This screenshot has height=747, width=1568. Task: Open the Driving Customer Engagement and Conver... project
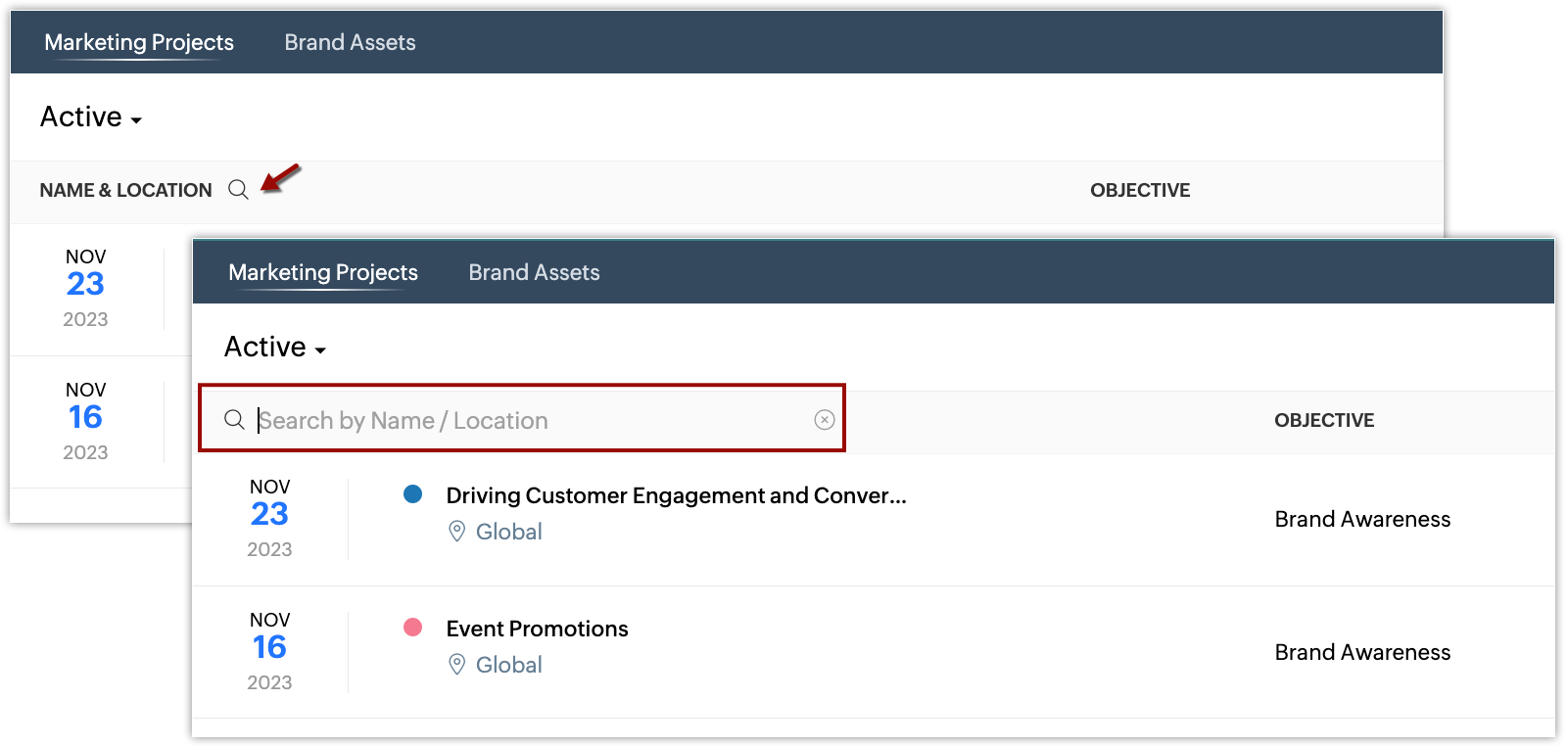point(676,495)
